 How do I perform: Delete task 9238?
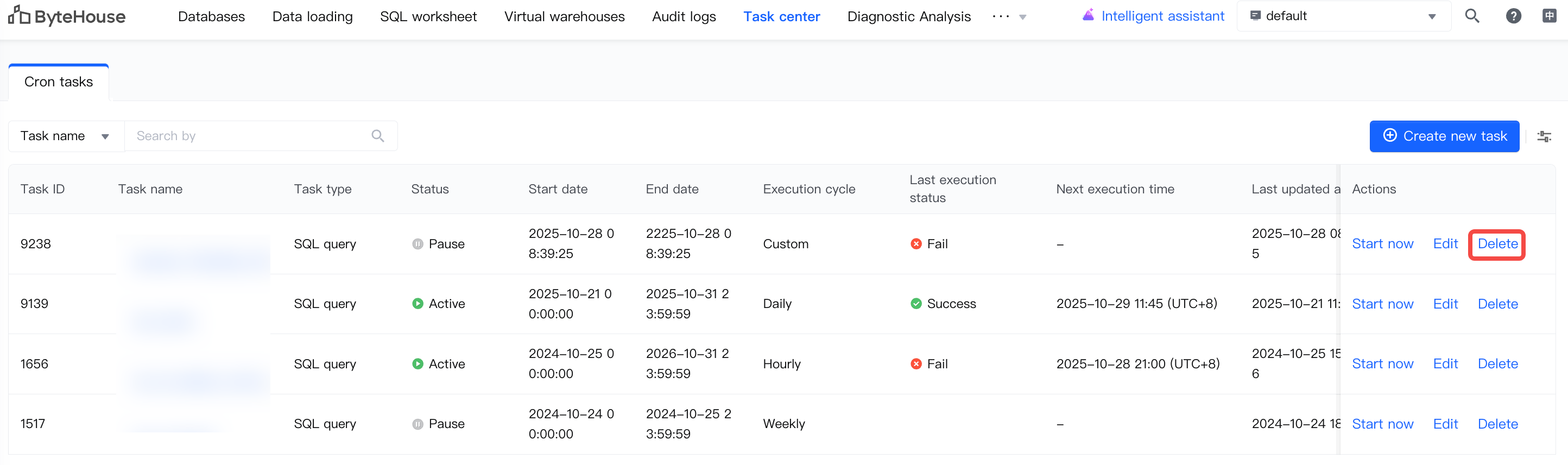coord(1497,244)
